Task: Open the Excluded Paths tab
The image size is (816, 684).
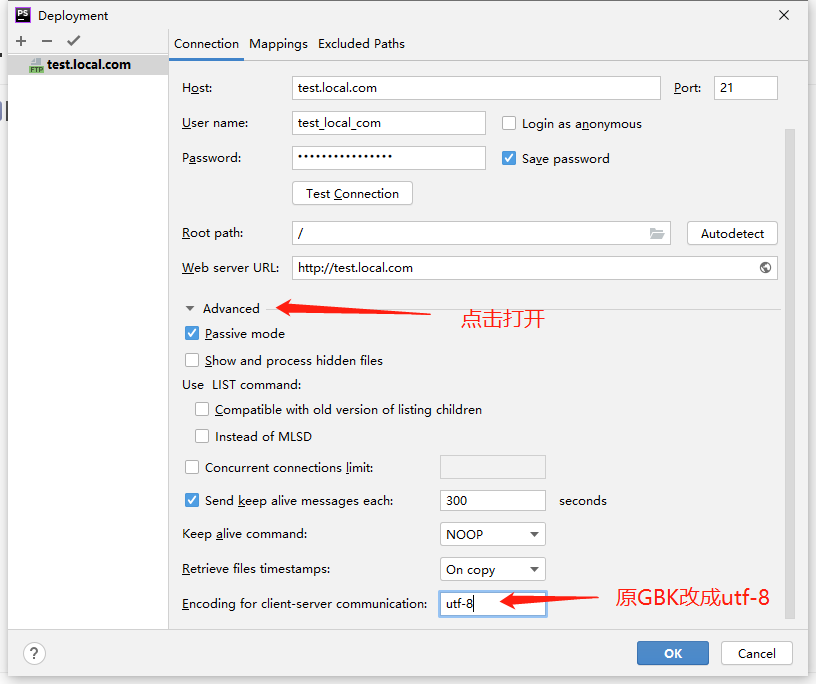Action: pyautogui.click(x=361, y=44)
